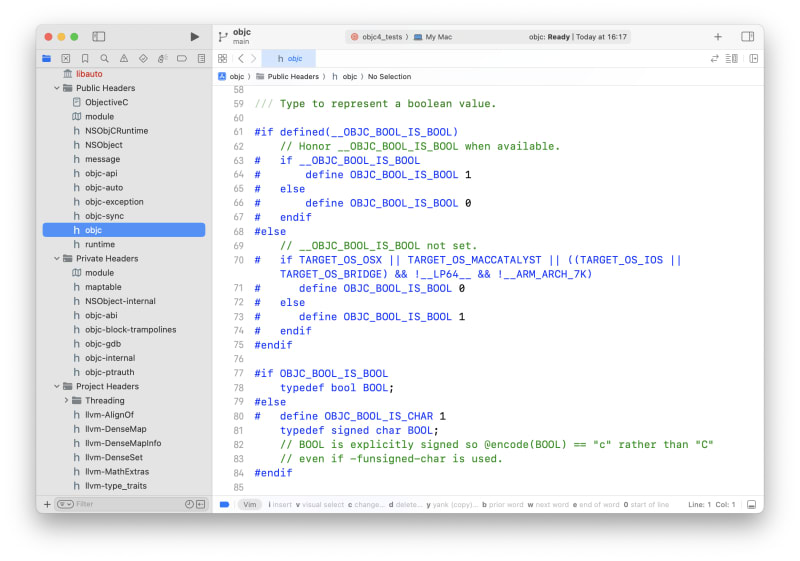This screenshot has width=800, height=561.
Task: Open the related items grid menu
Action: (x=222, y=59)
